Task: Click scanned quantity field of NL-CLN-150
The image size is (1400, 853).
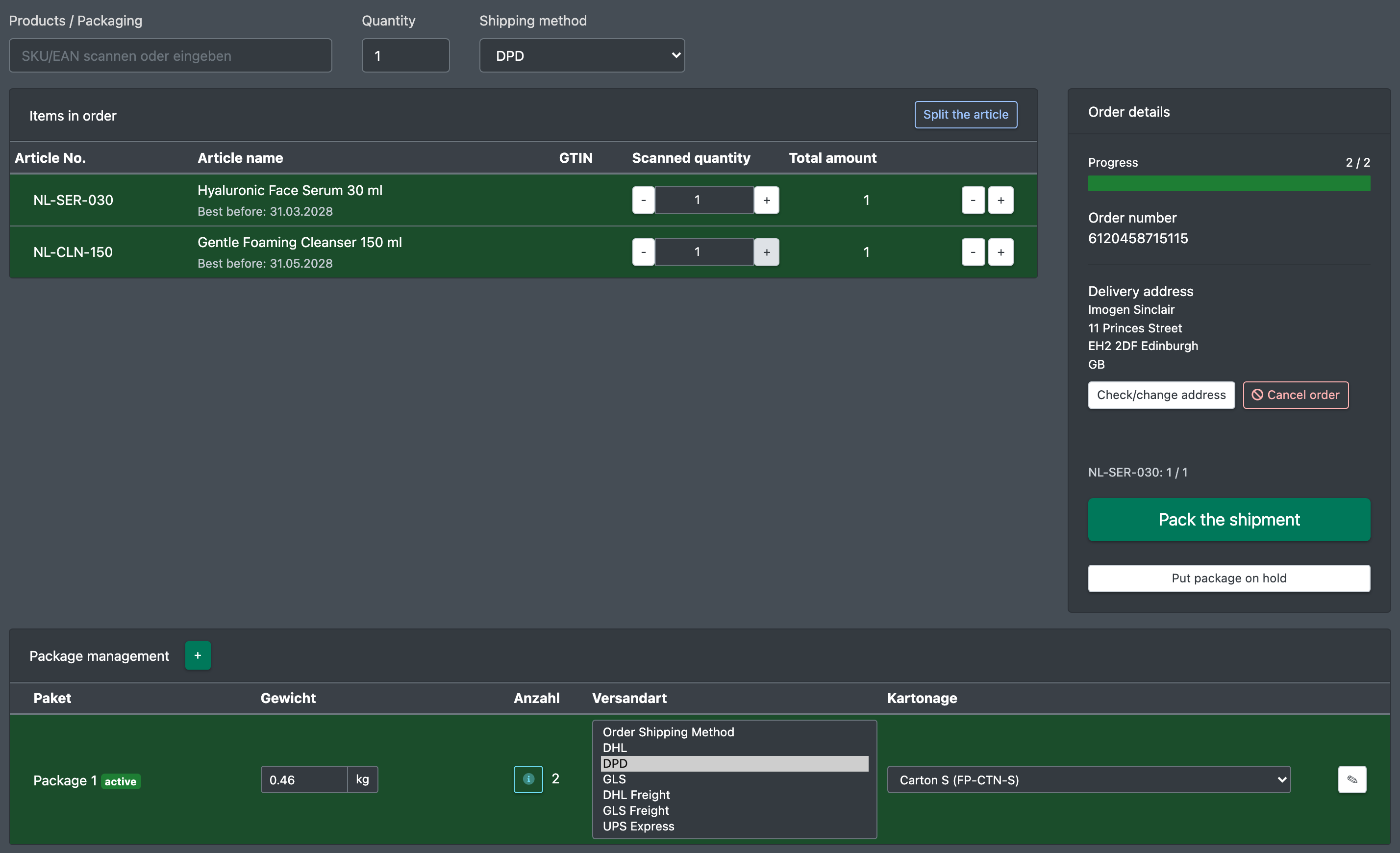Action: tap(704, 252)
